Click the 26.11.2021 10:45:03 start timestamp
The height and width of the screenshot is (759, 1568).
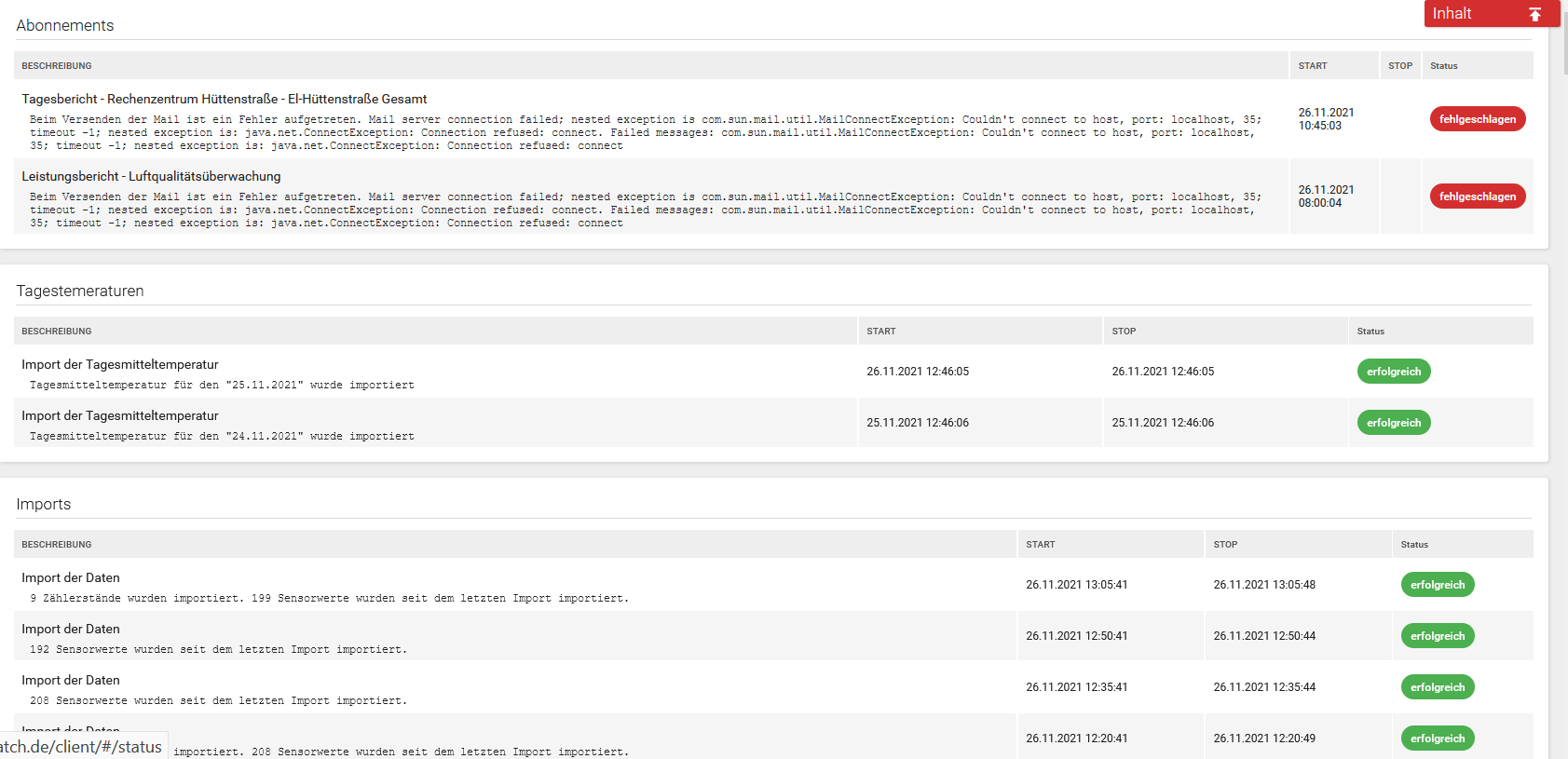[x=1326, y=119]
